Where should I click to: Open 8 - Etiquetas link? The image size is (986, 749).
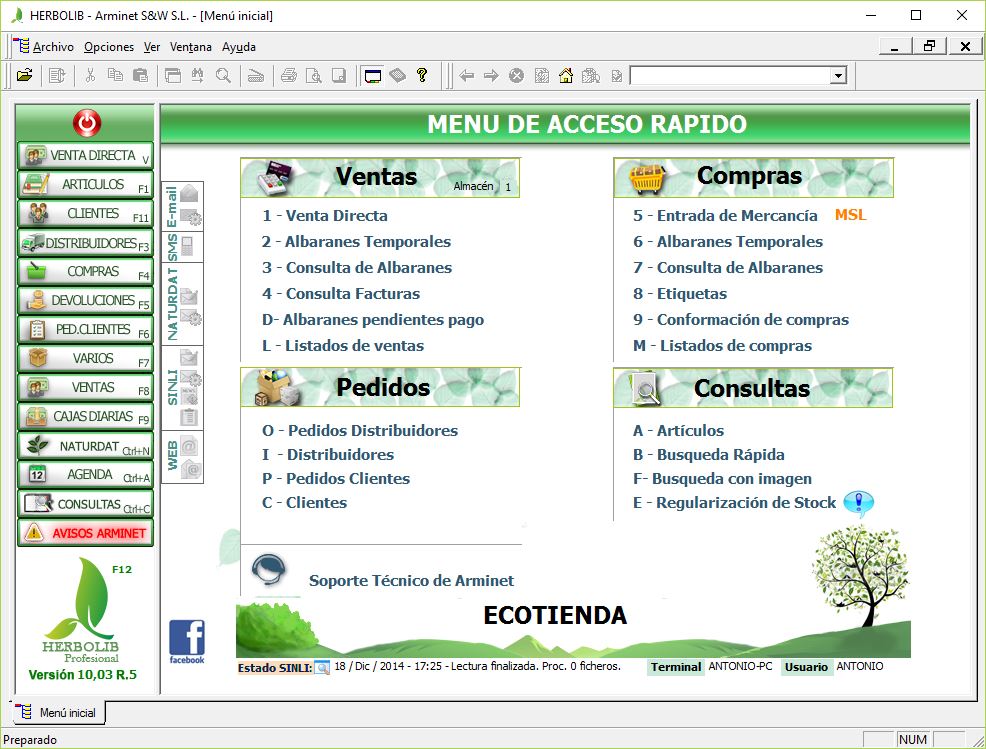click(x=680, y=294)
